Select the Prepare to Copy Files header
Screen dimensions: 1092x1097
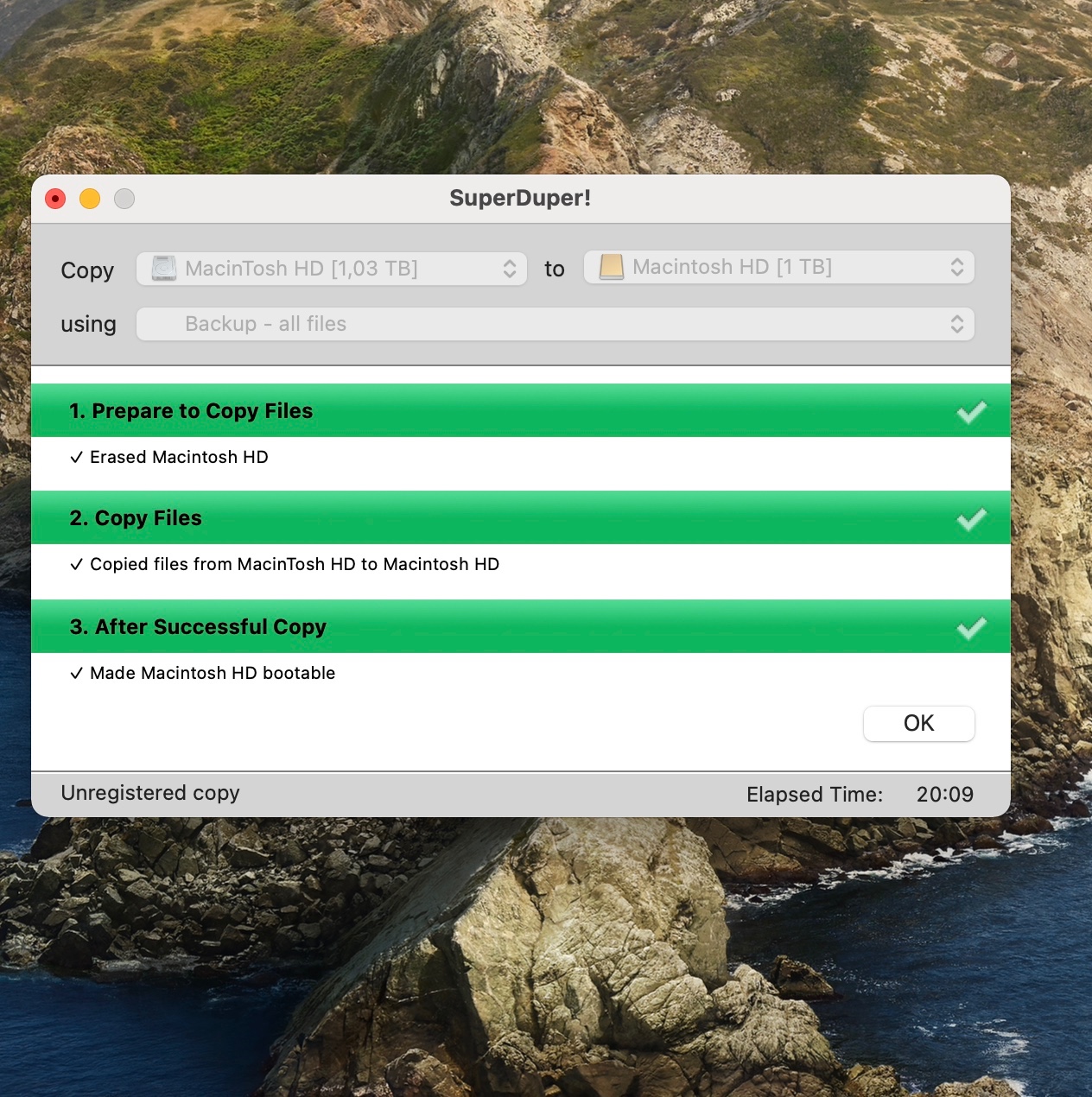(521, 410)
